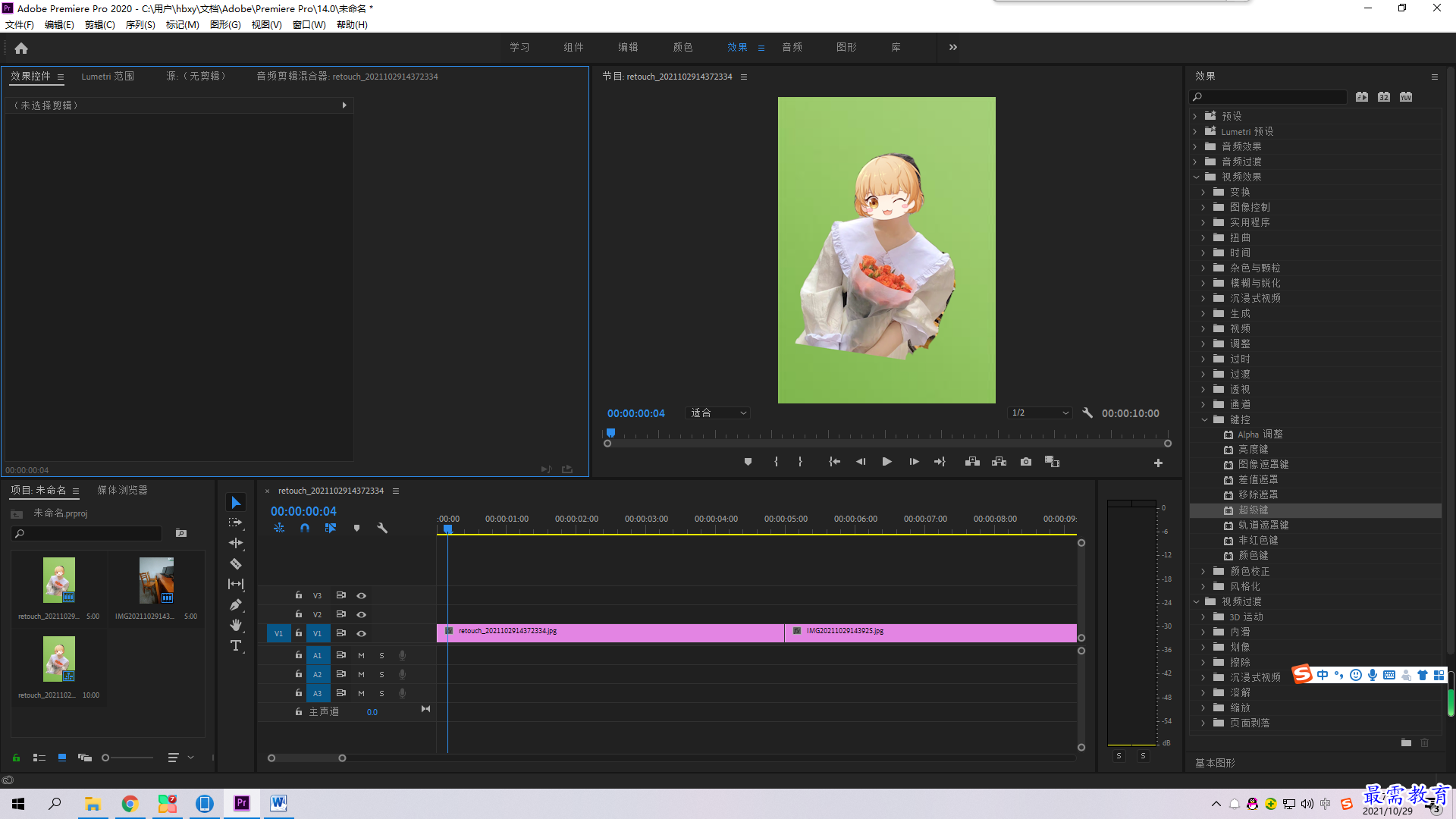Screen dimensions: 1456x819
Task: Select the Razor tool
Action: 236,563
